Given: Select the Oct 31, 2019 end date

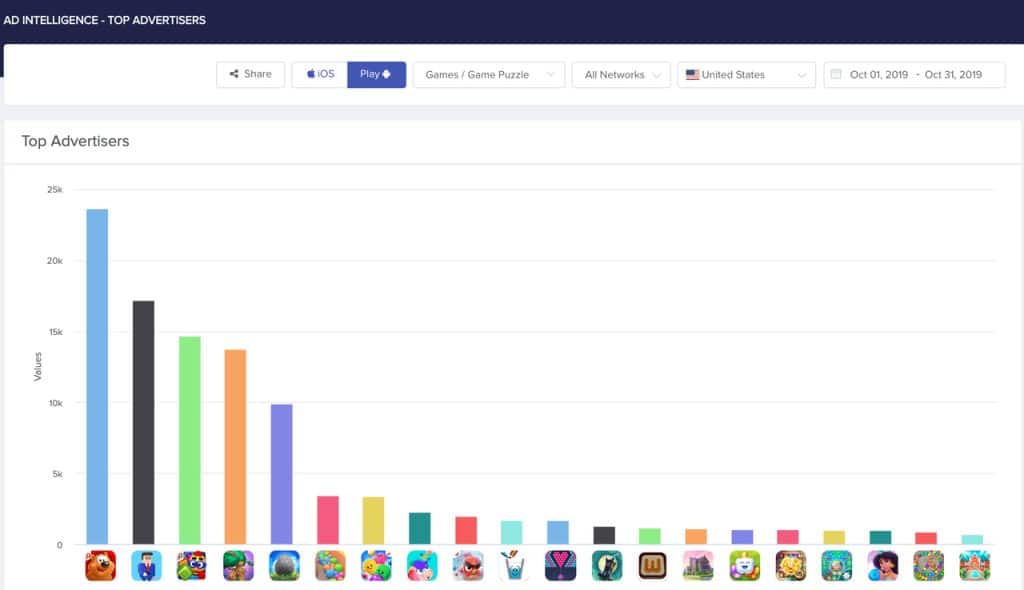Looking at the screenshot, I should [953, 74].
